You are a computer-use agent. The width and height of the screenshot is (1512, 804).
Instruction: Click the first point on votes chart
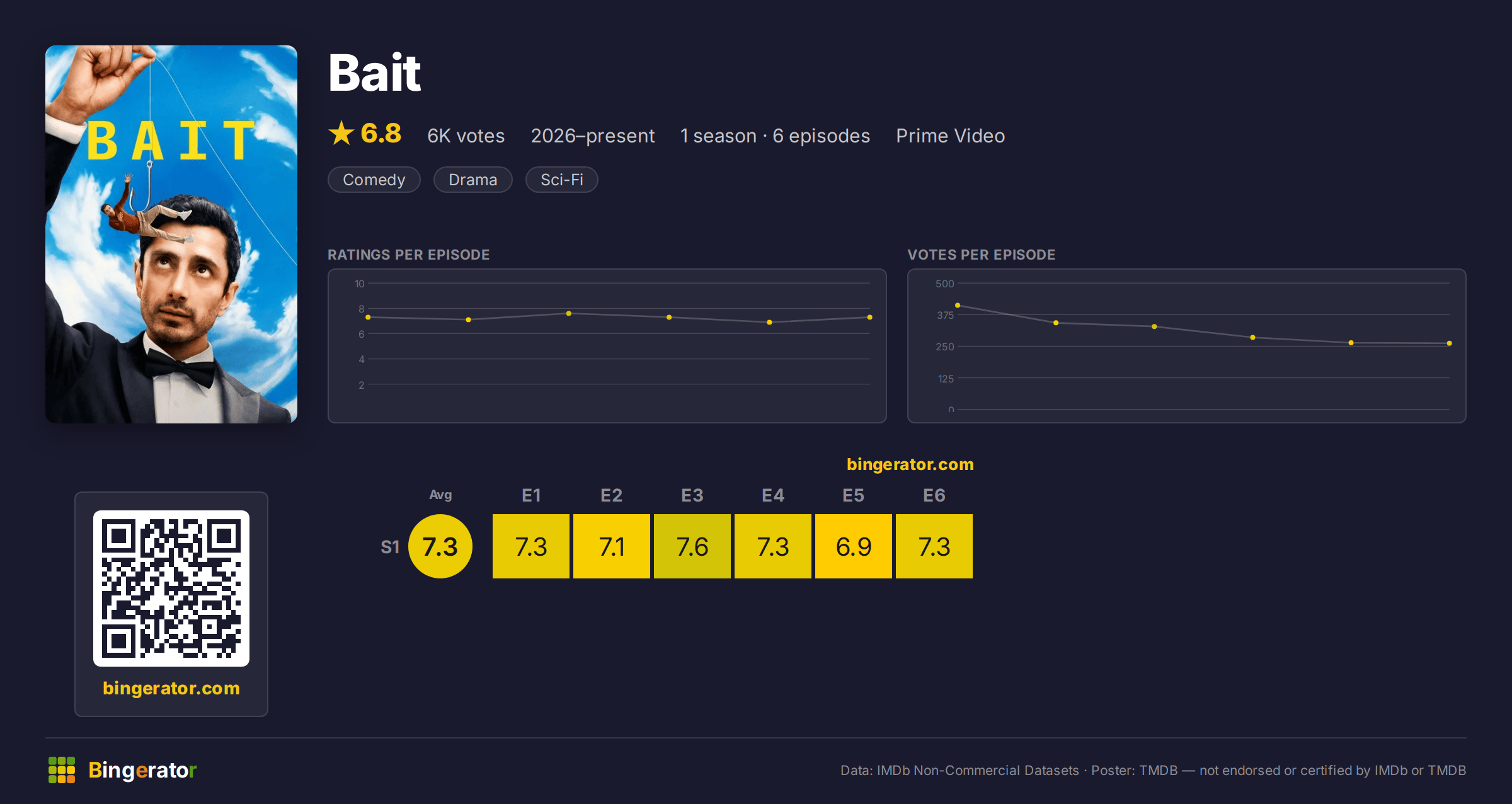pyautogui.click(x=958, y=306)
